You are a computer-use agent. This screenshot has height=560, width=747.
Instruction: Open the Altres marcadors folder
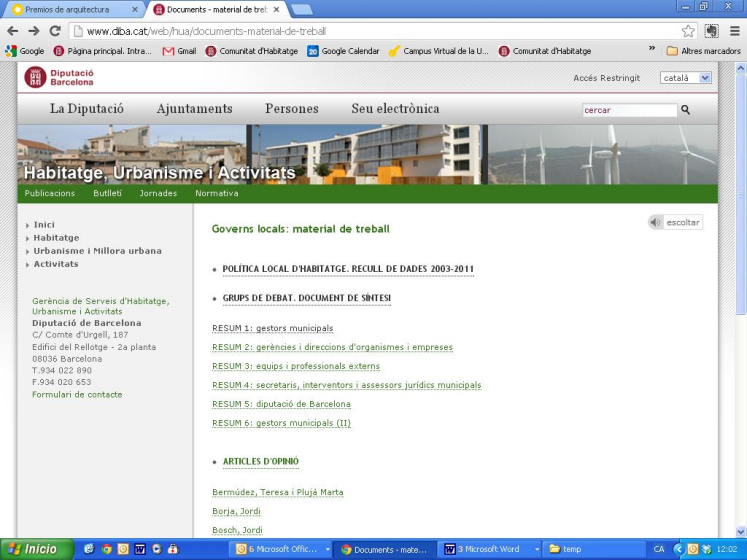[704, 51]
